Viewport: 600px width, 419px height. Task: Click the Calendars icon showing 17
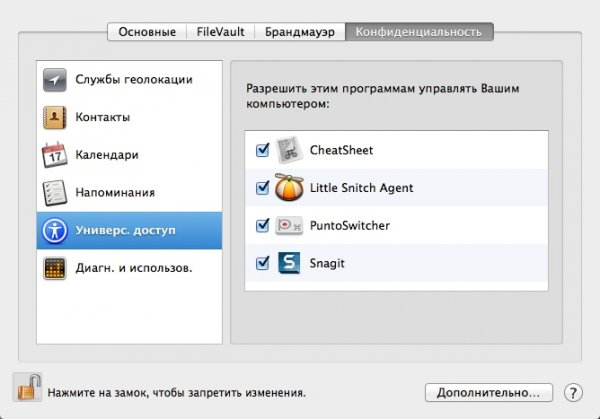[54, 155]
